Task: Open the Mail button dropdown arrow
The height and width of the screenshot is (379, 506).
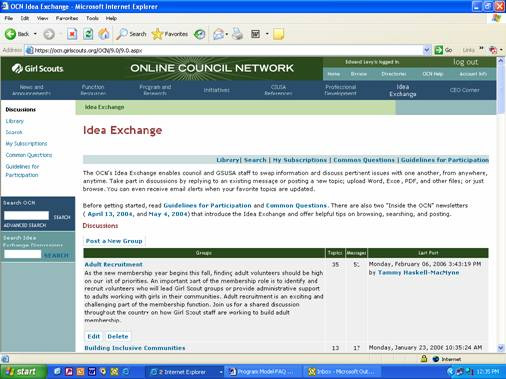Action: coord(227,34)
